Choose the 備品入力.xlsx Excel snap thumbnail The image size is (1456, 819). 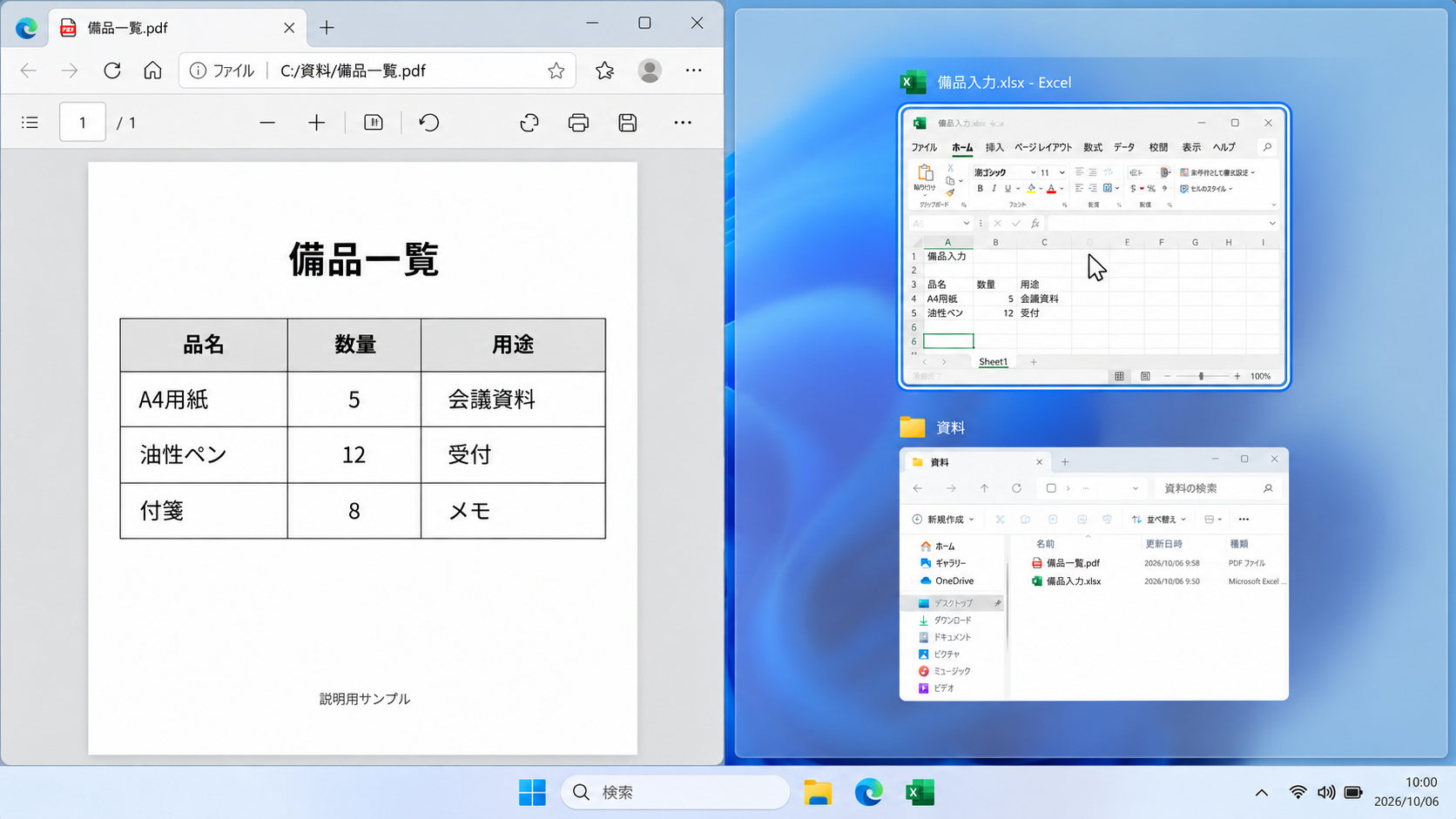(x=1094, y=246)
